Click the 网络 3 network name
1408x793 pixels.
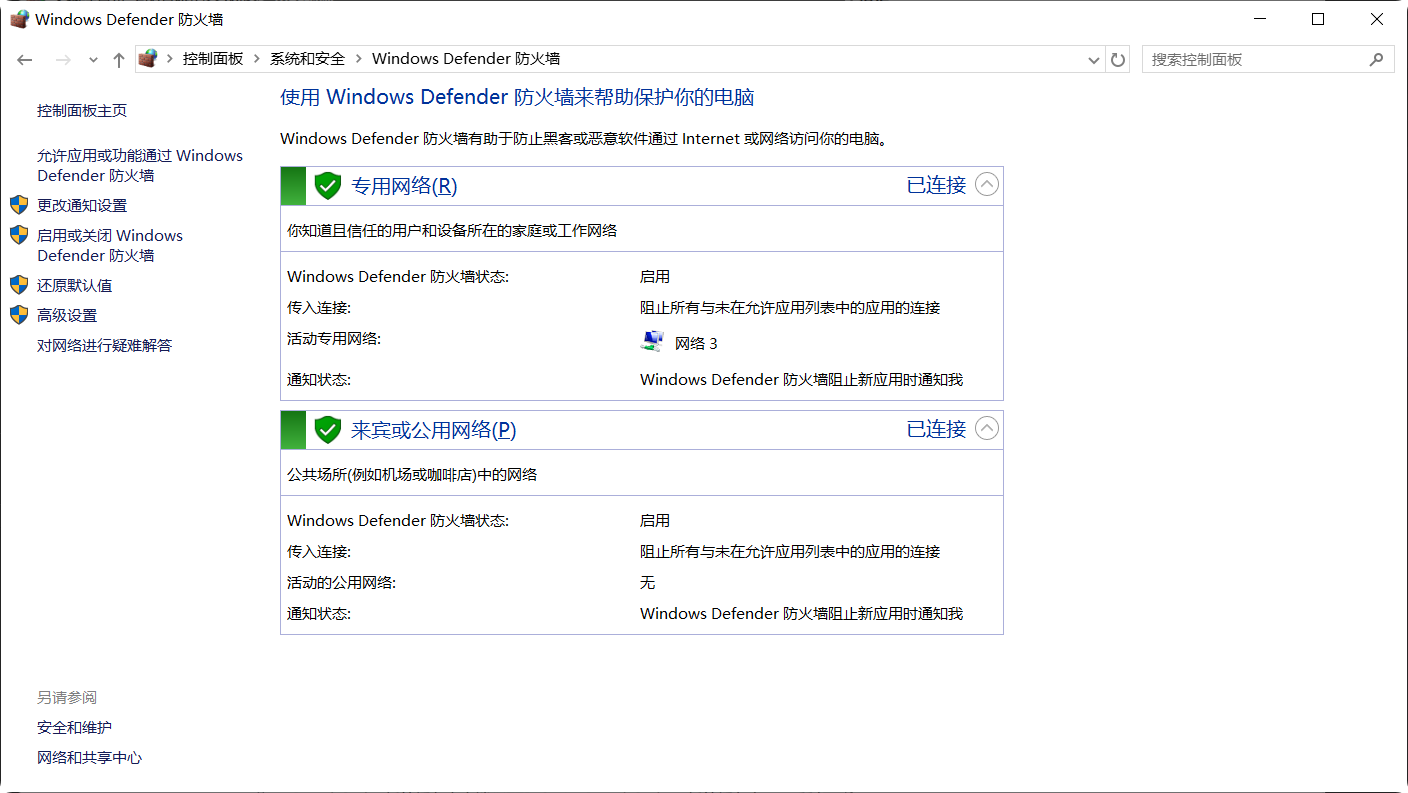point(696,344)
